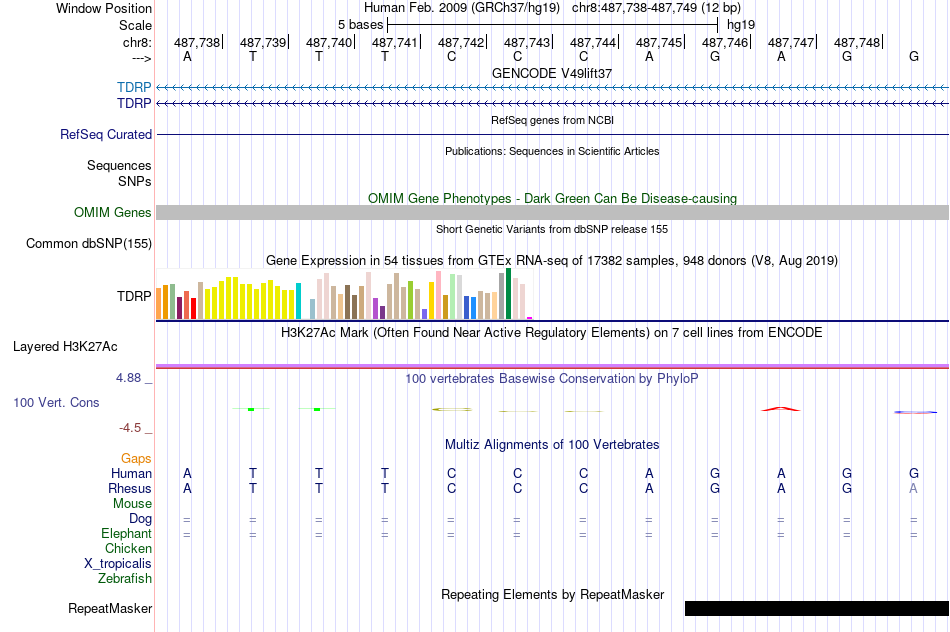Click the TDRP label beside the GTEx bar chart
Screen dimensions: 950x632
pos(134,296)
